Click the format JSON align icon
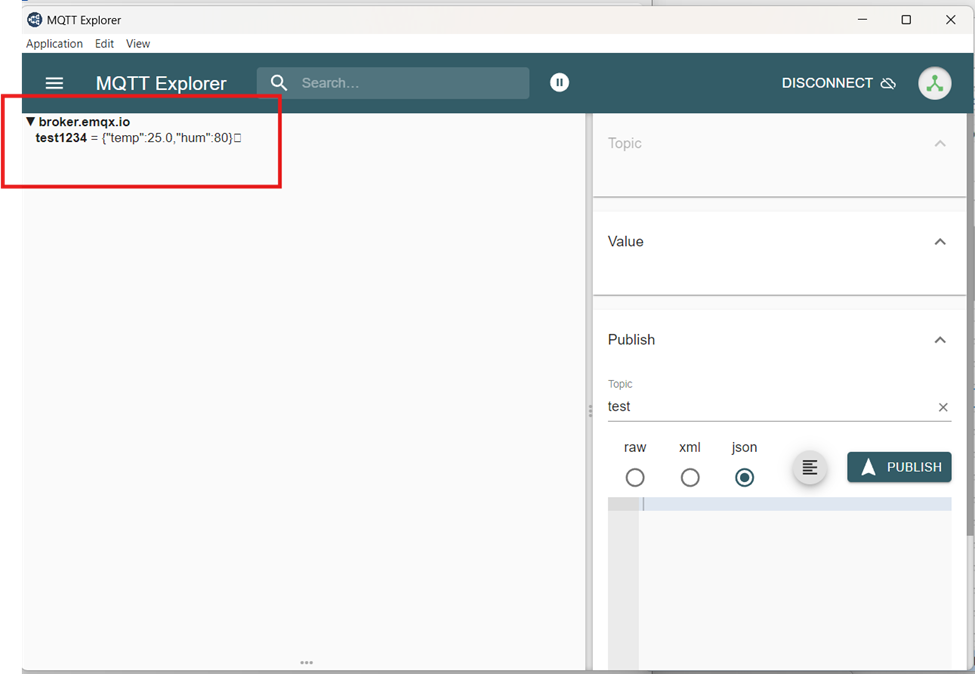Screen dimensions: 975x674 point(810,467)
